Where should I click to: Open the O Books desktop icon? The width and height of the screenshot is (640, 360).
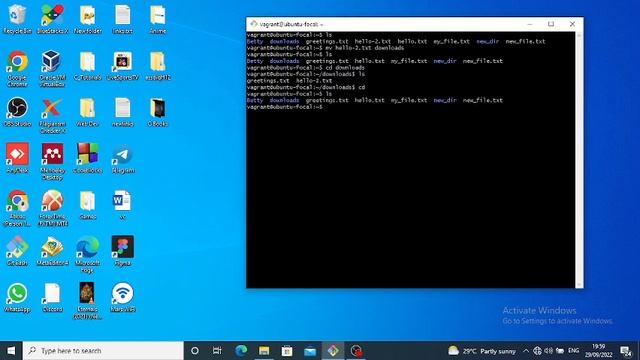158,111
